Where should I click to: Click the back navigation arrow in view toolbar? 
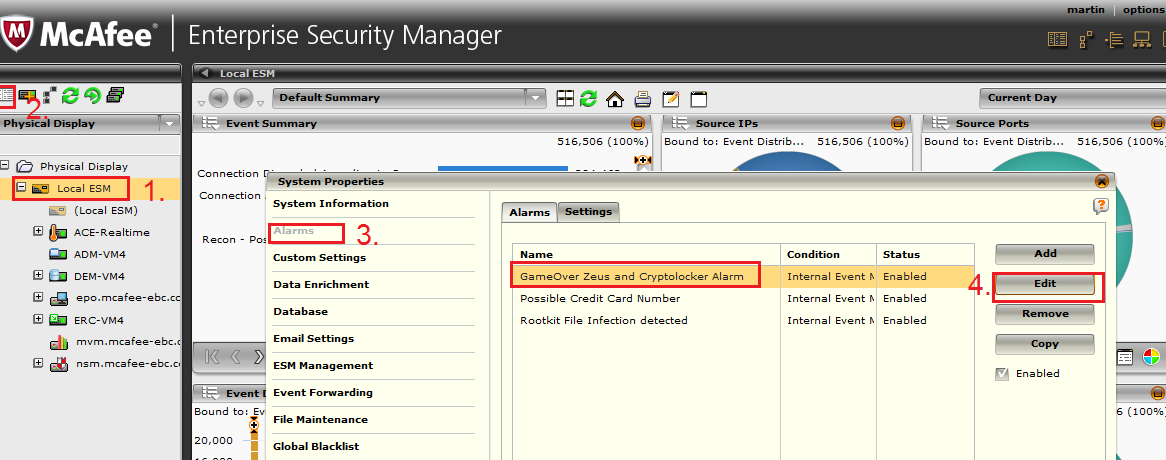[218, 98]
